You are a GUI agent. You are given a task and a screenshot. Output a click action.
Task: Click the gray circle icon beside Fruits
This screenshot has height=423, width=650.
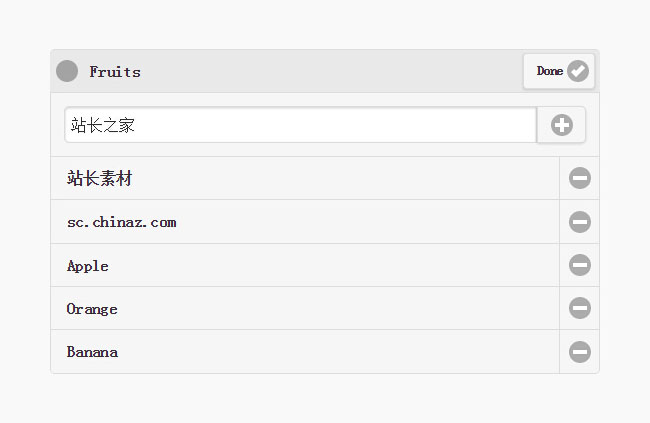(67, 71)
